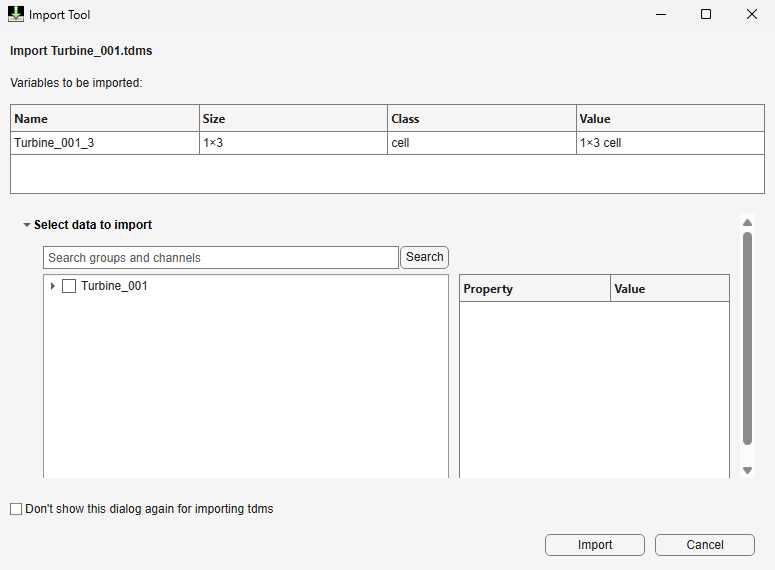Click the Value header in variables table
775x570 pixels.
(670, 119)
